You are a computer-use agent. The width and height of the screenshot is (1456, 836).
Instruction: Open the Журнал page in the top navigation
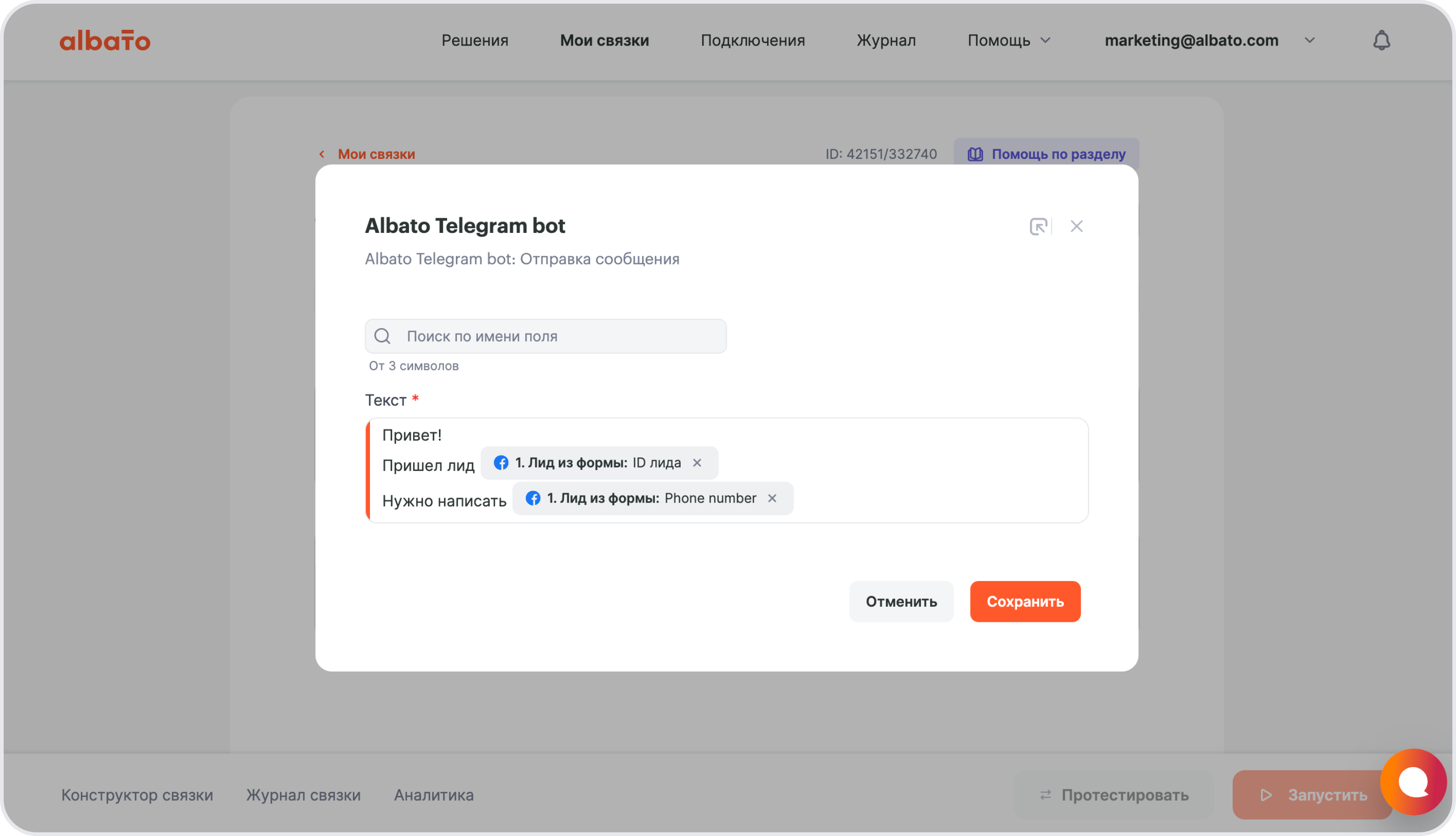[886, 40]
